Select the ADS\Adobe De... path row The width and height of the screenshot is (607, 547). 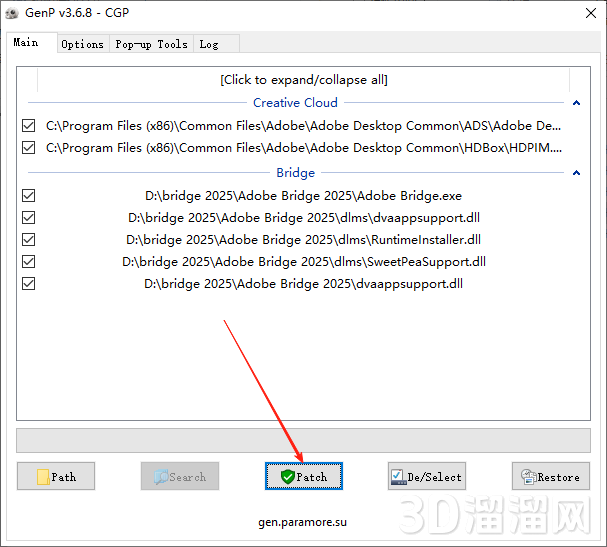point(304,126)
